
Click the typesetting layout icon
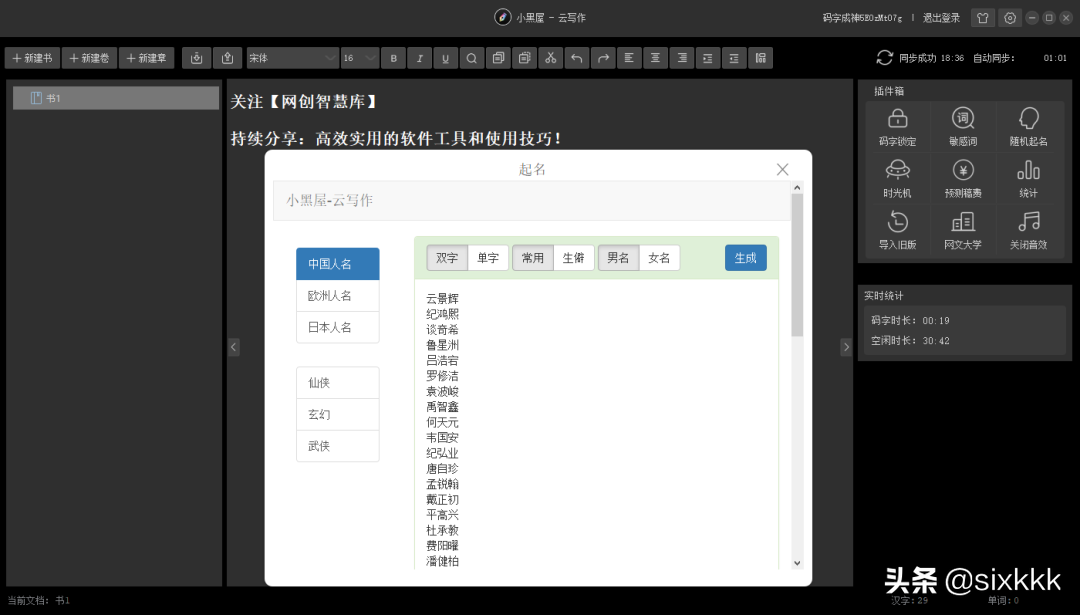(x=760, y=58)
